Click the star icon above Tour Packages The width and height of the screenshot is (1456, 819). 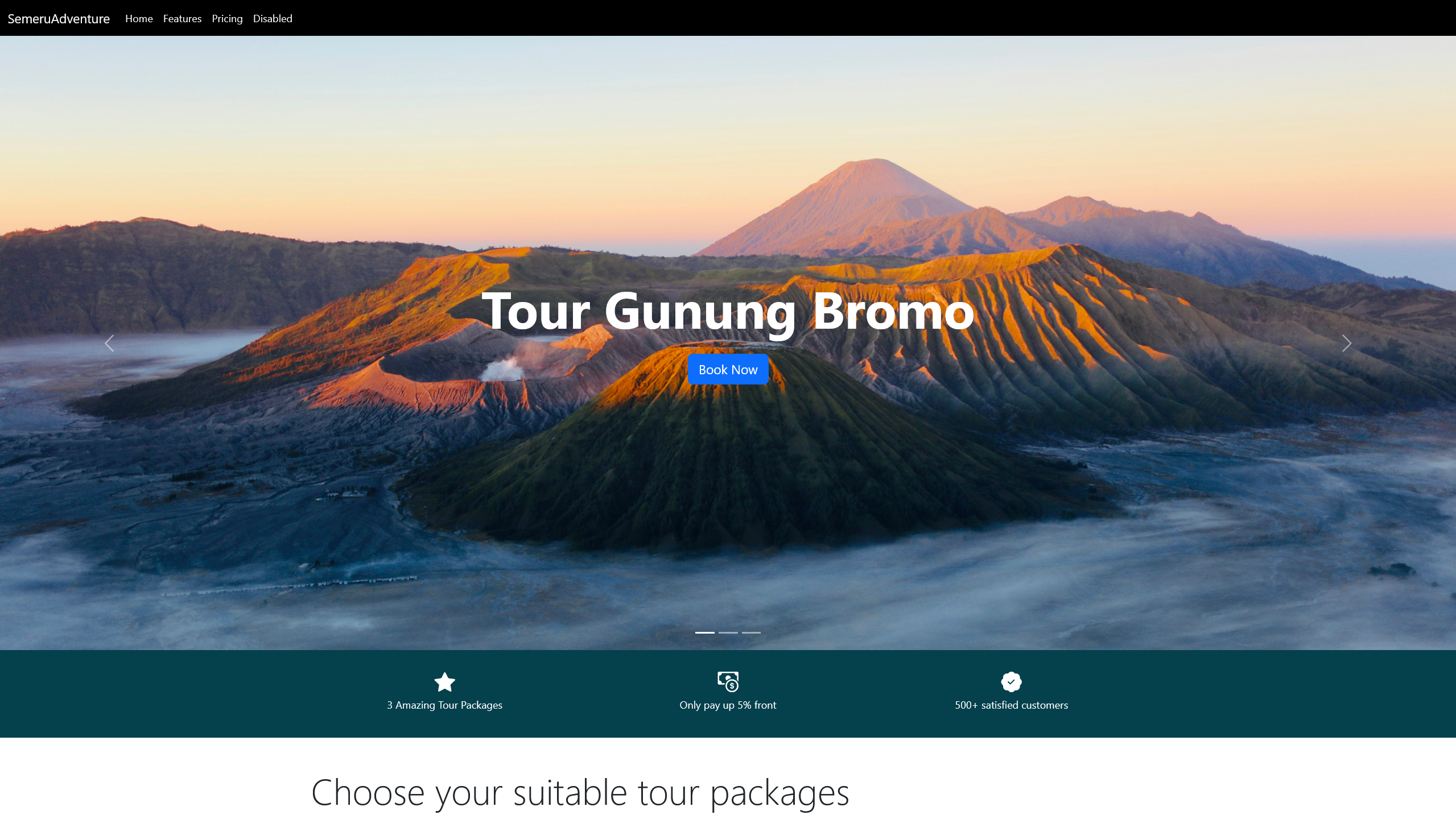tap(444, 681)
